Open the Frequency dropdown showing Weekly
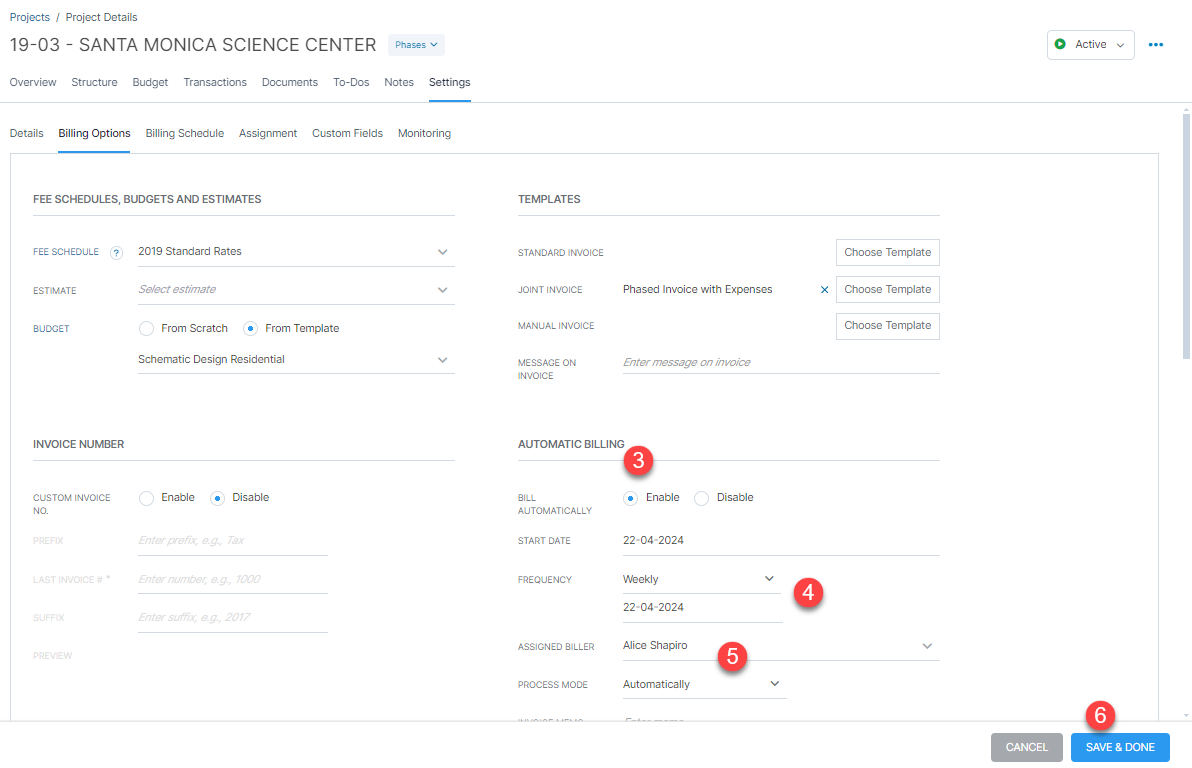 click(700, 578)
